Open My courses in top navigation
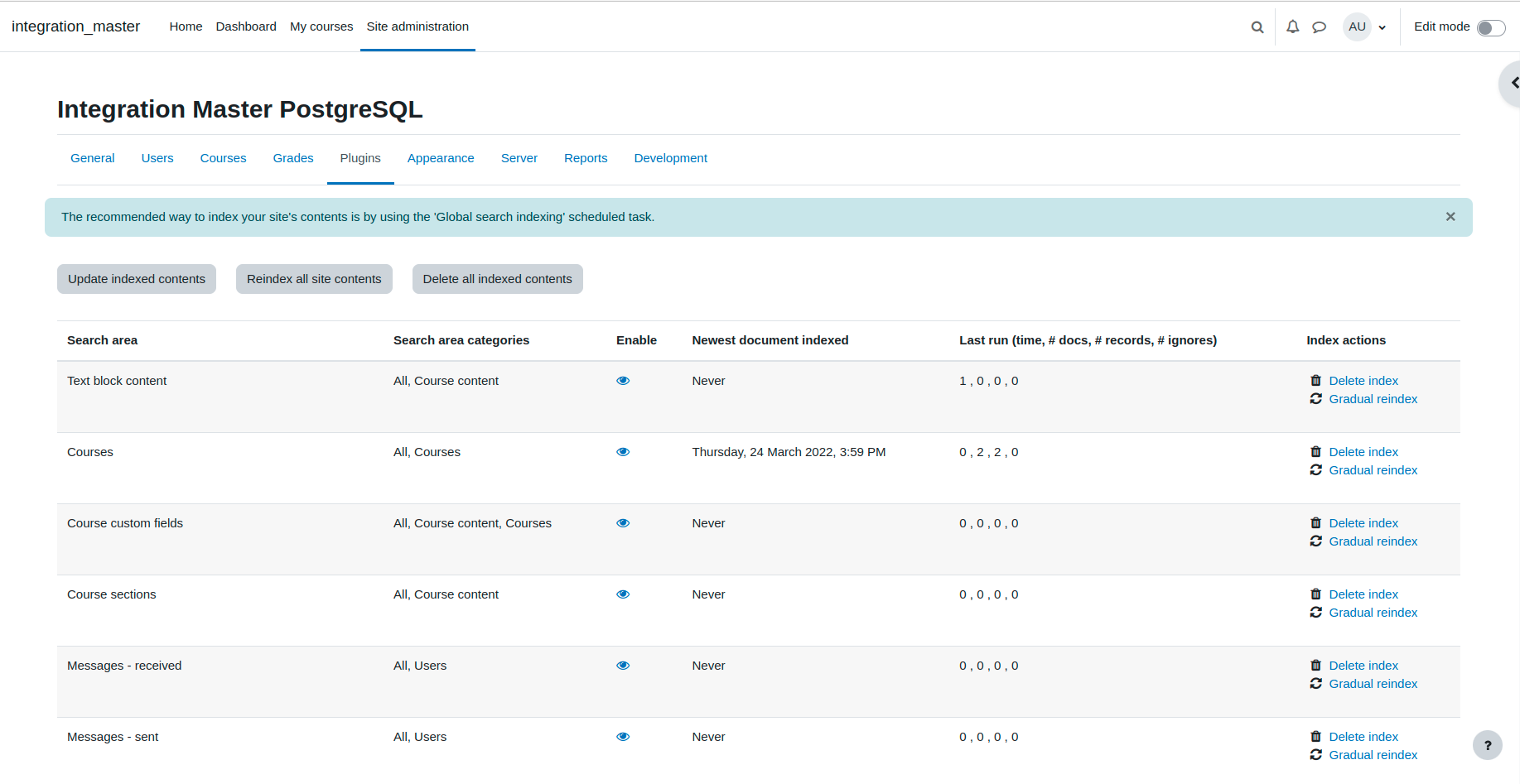Screen dimensions: 1520x784 [321, 26]
